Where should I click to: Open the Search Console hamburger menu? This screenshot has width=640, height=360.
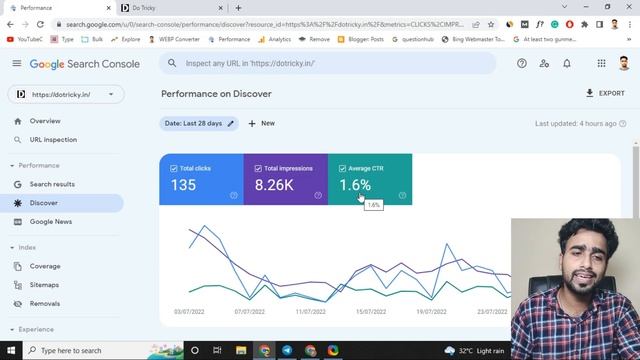[17, 63]
